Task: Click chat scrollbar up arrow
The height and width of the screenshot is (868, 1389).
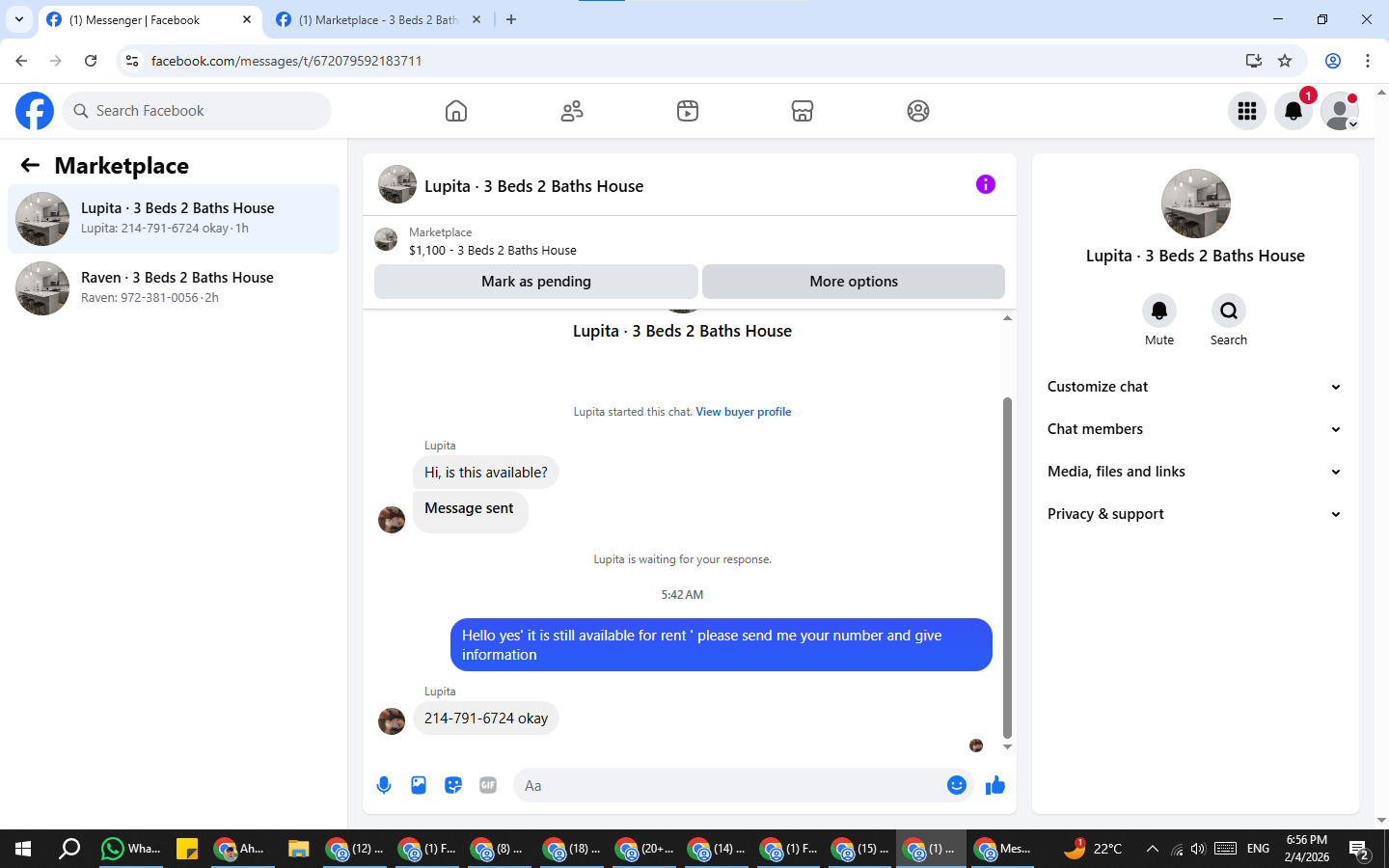Action: coord(1007,317)
